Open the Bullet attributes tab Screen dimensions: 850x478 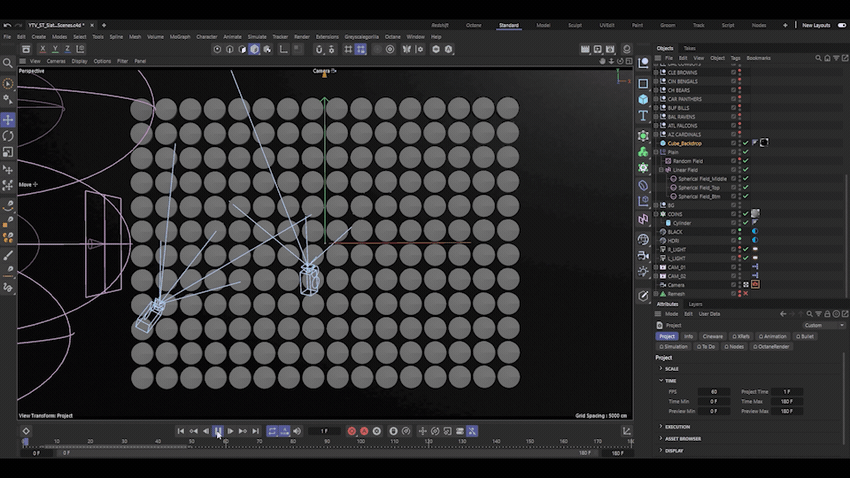pos(805,337)
